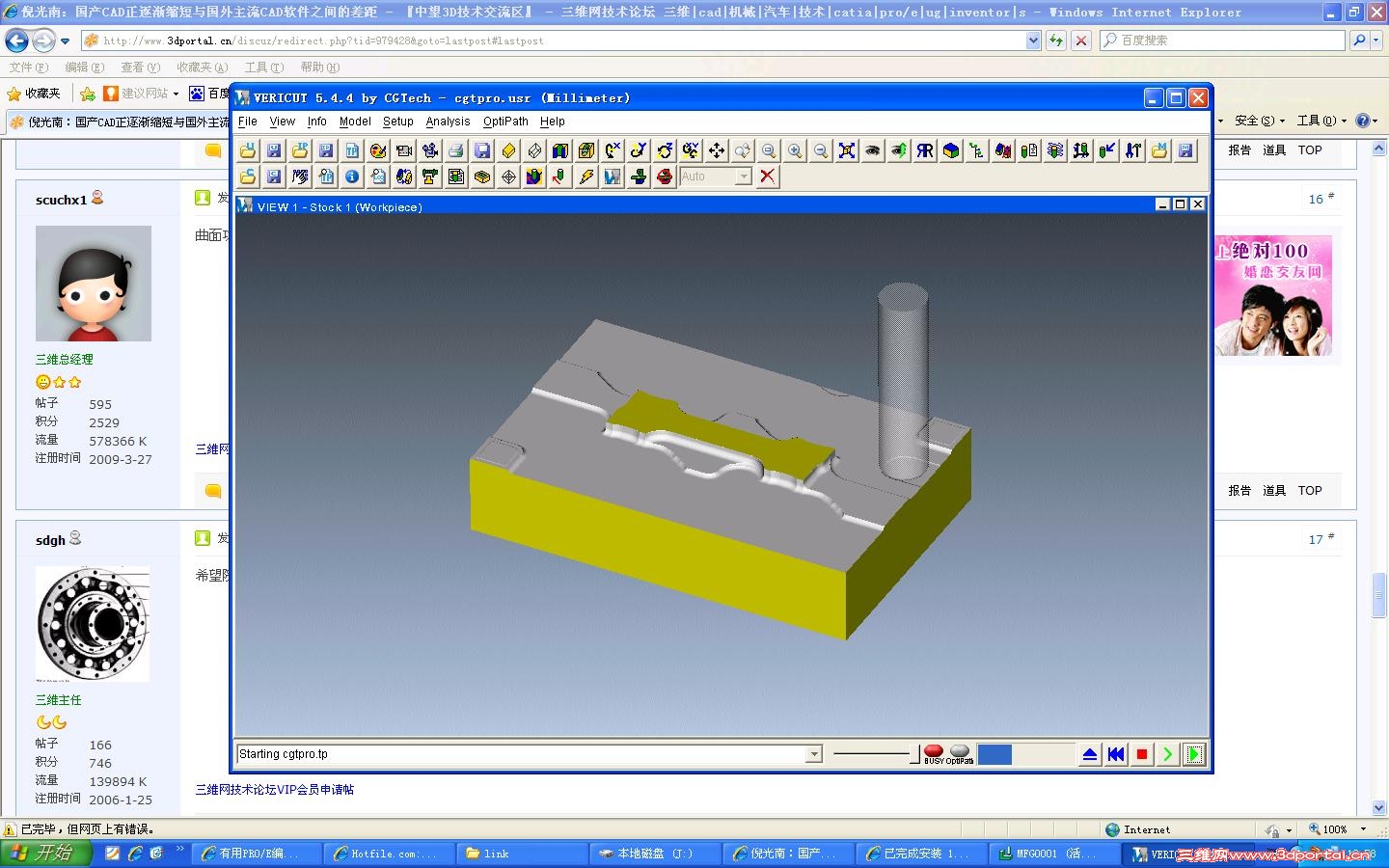
Task: Open scuchx1 user profile link
Action: pos(61,200)
